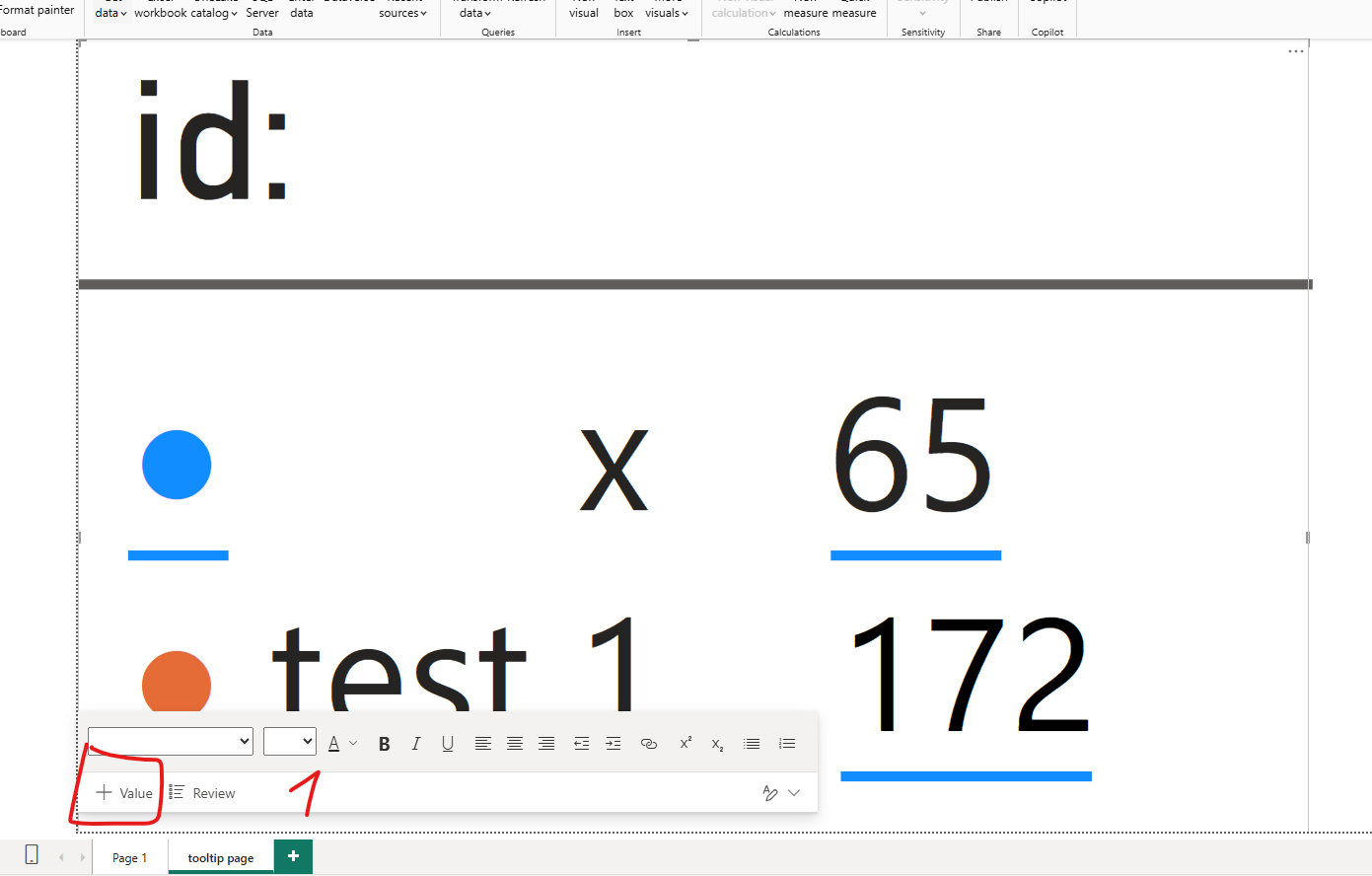
Task: Insert a Text box from ribbon
Action: [623, 10]
